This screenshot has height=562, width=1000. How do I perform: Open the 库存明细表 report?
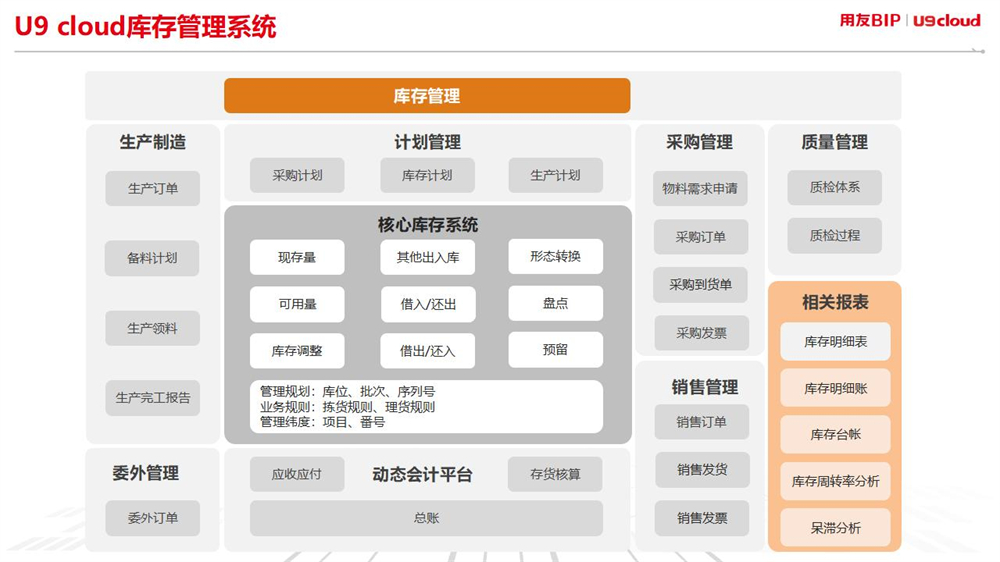tap(835, 341)
